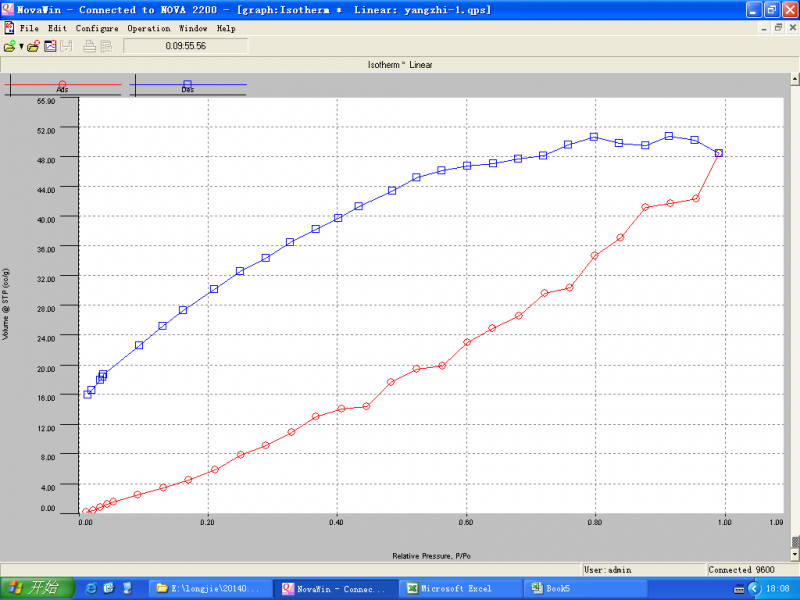Click the print icon

89,46
